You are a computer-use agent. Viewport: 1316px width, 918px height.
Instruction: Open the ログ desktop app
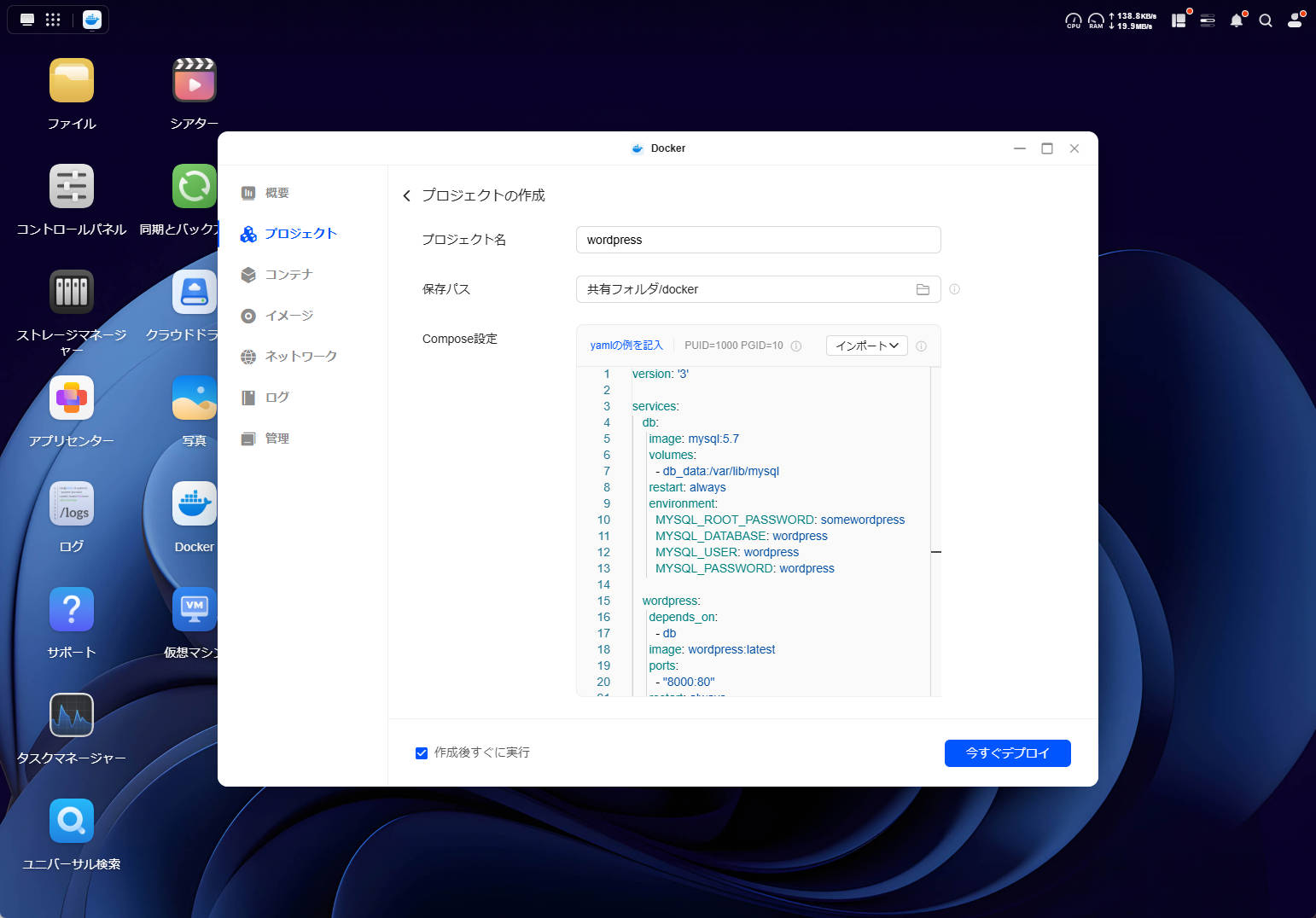click(72, 504)
